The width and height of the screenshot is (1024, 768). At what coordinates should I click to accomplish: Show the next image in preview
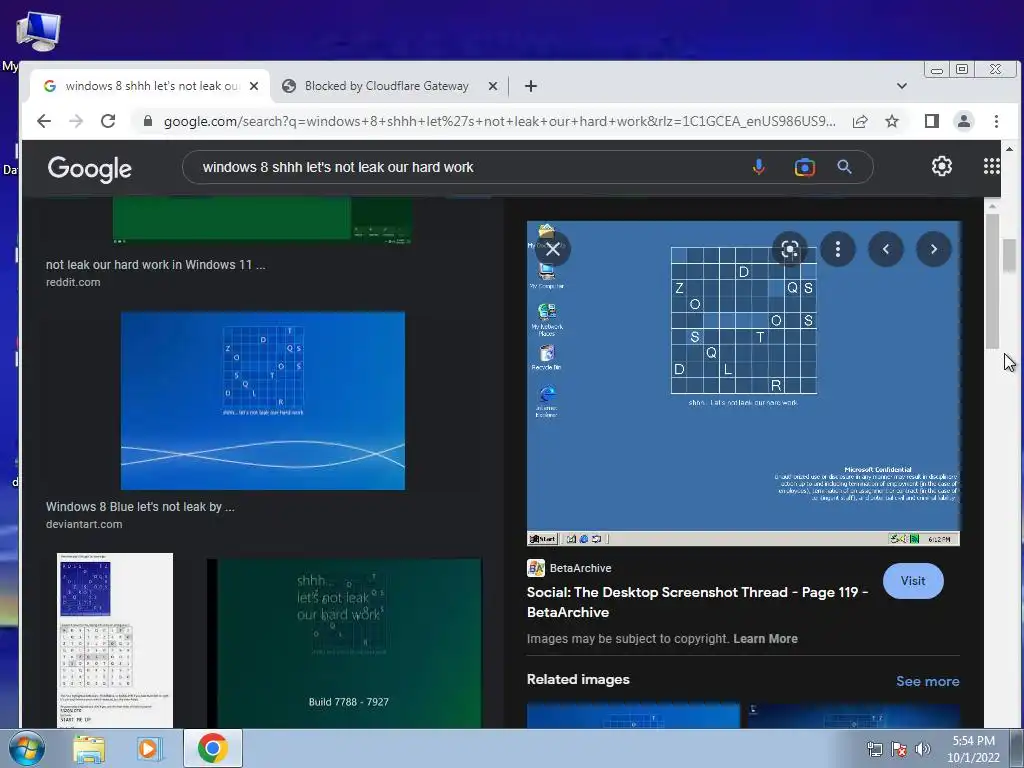click(x=934, y=249)
